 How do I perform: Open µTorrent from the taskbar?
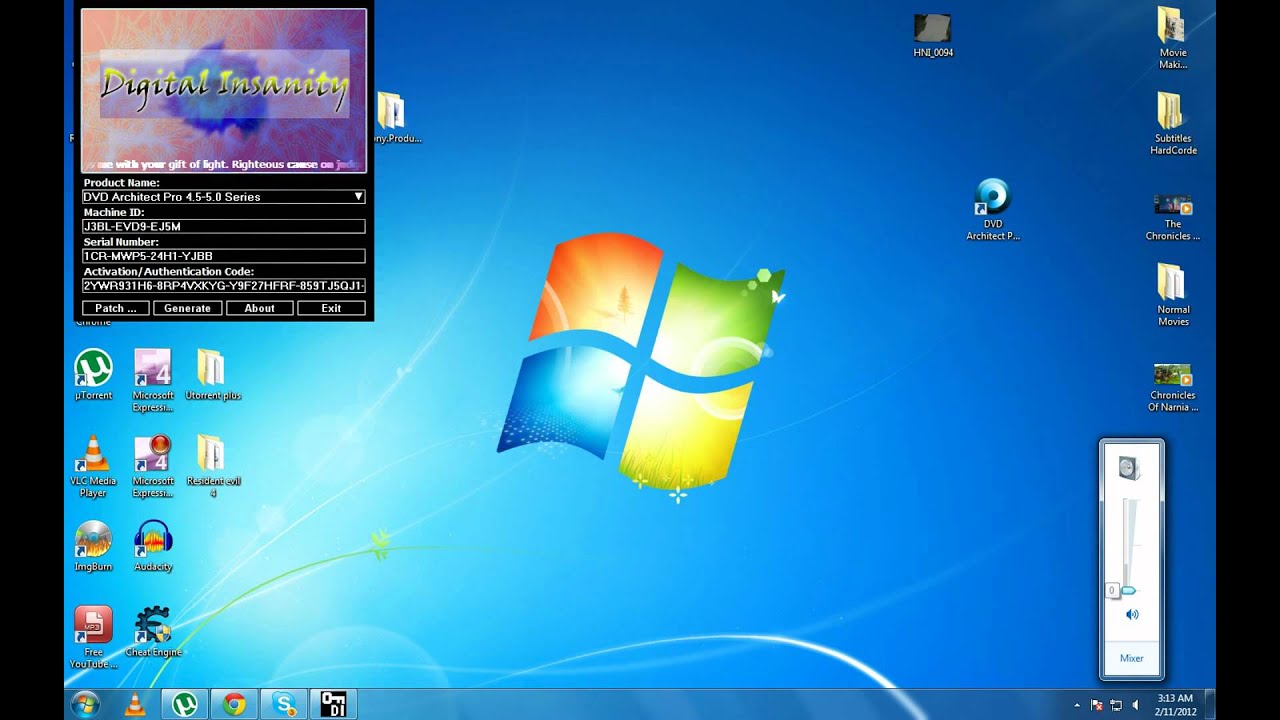[x=183, y=704]
